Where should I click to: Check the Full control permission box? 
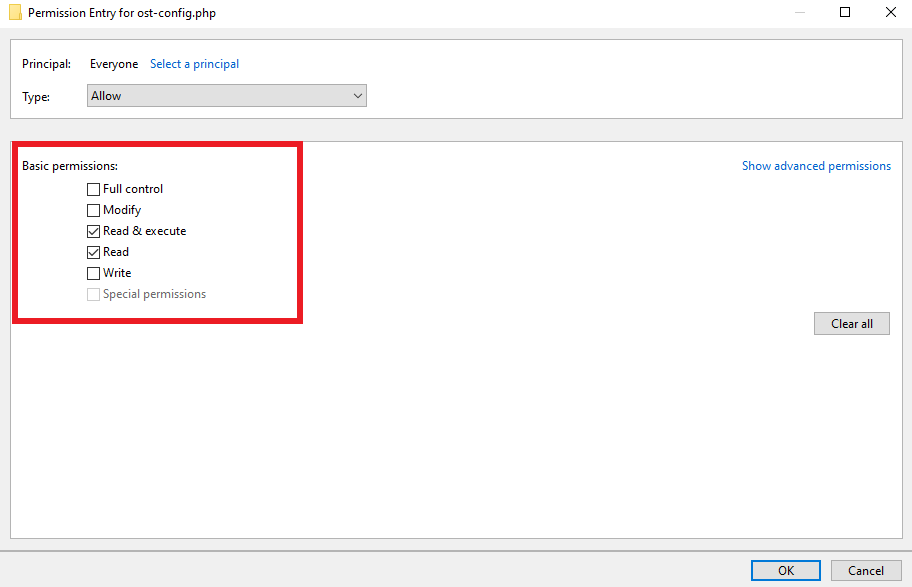[93, 189]
